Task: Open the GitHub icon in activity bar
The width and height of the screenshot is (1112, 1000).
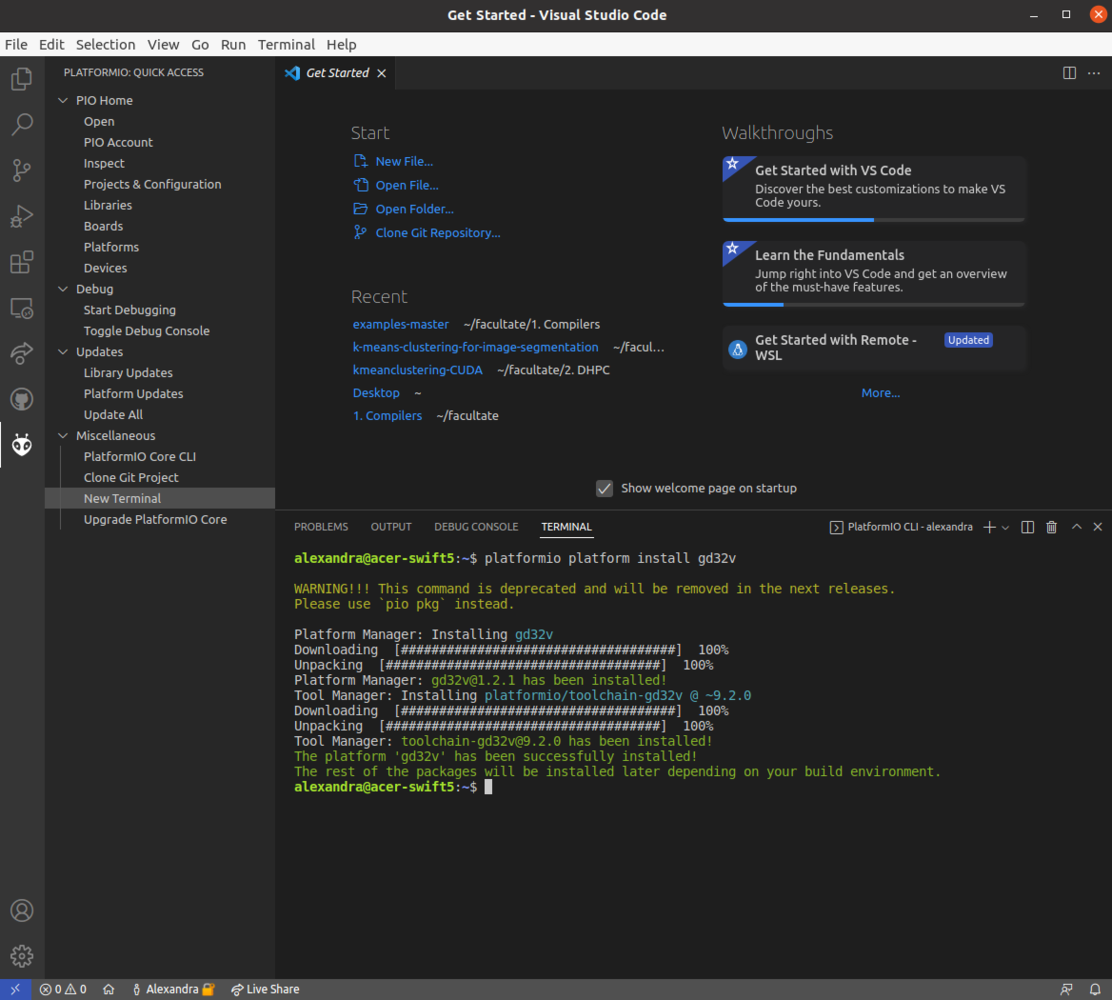Action: (21, 399)
